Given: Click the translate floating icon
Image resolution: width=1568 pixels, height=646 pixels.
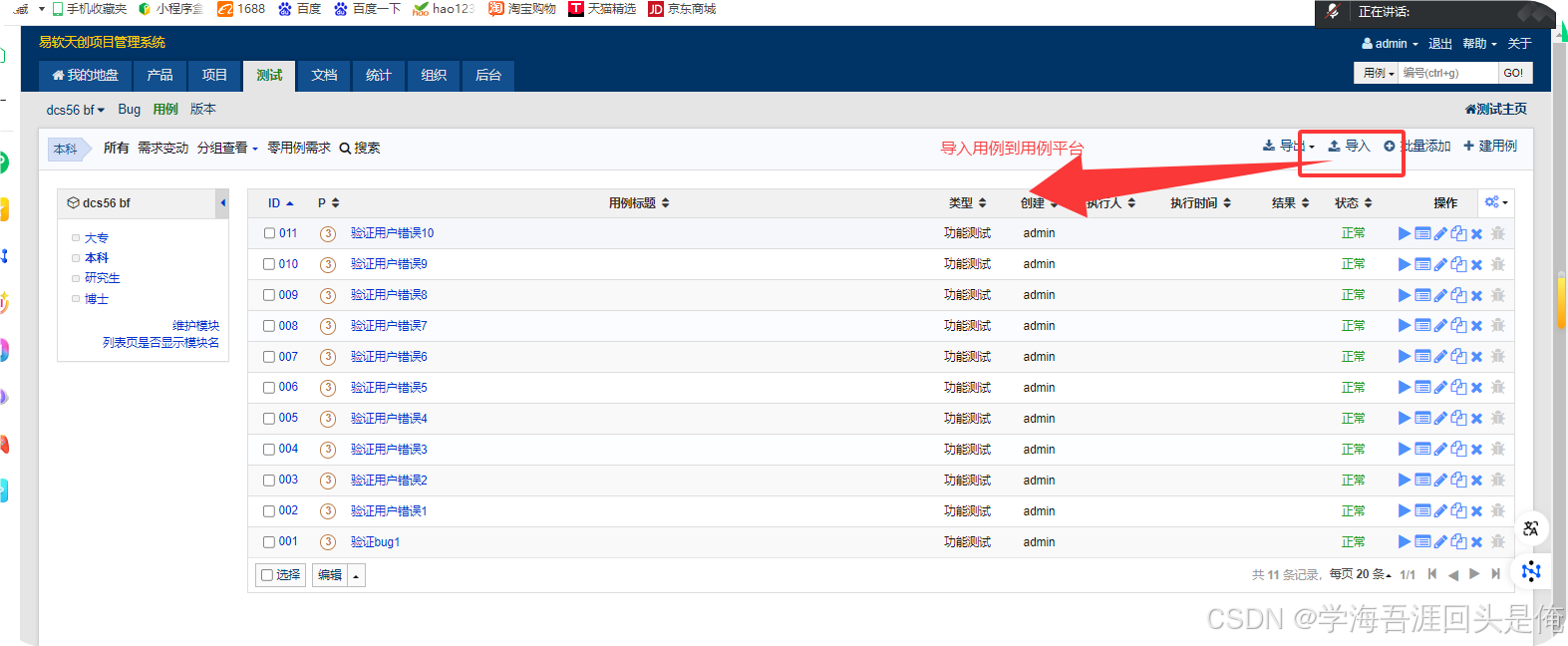Looking at the screenshot, I should 1531,528.
